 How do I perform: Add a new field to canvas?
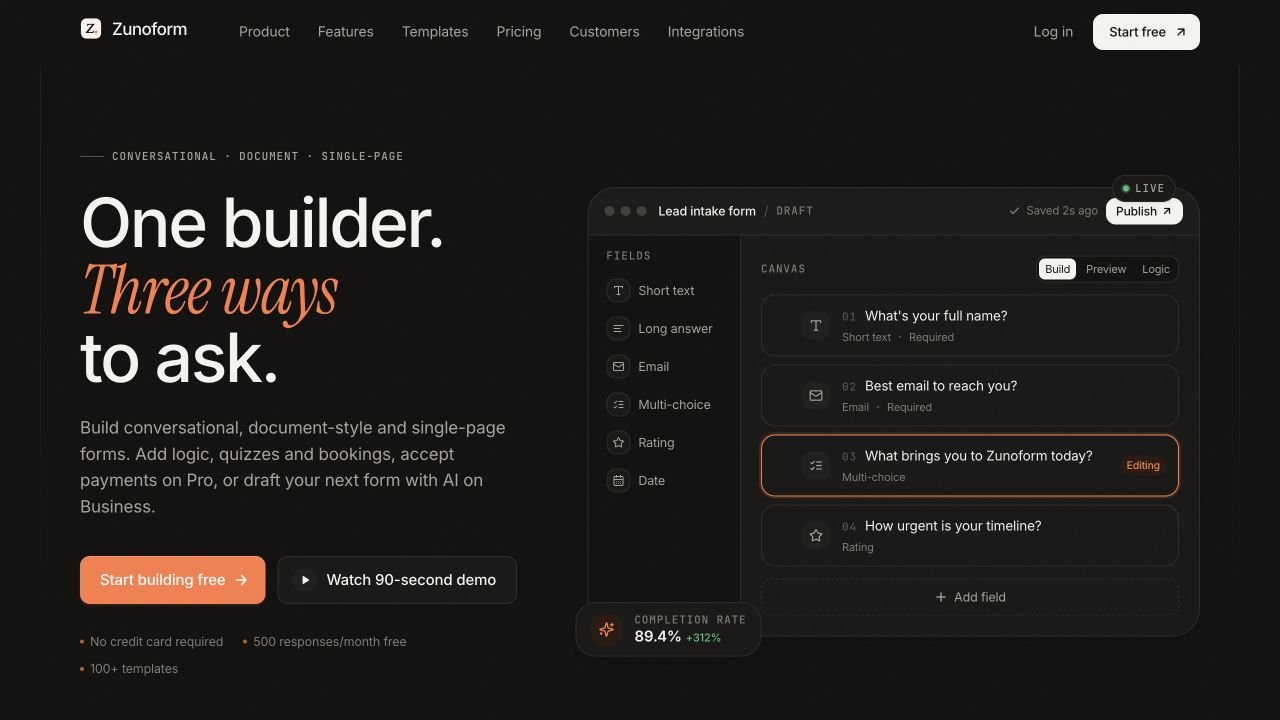coord(970,597)
